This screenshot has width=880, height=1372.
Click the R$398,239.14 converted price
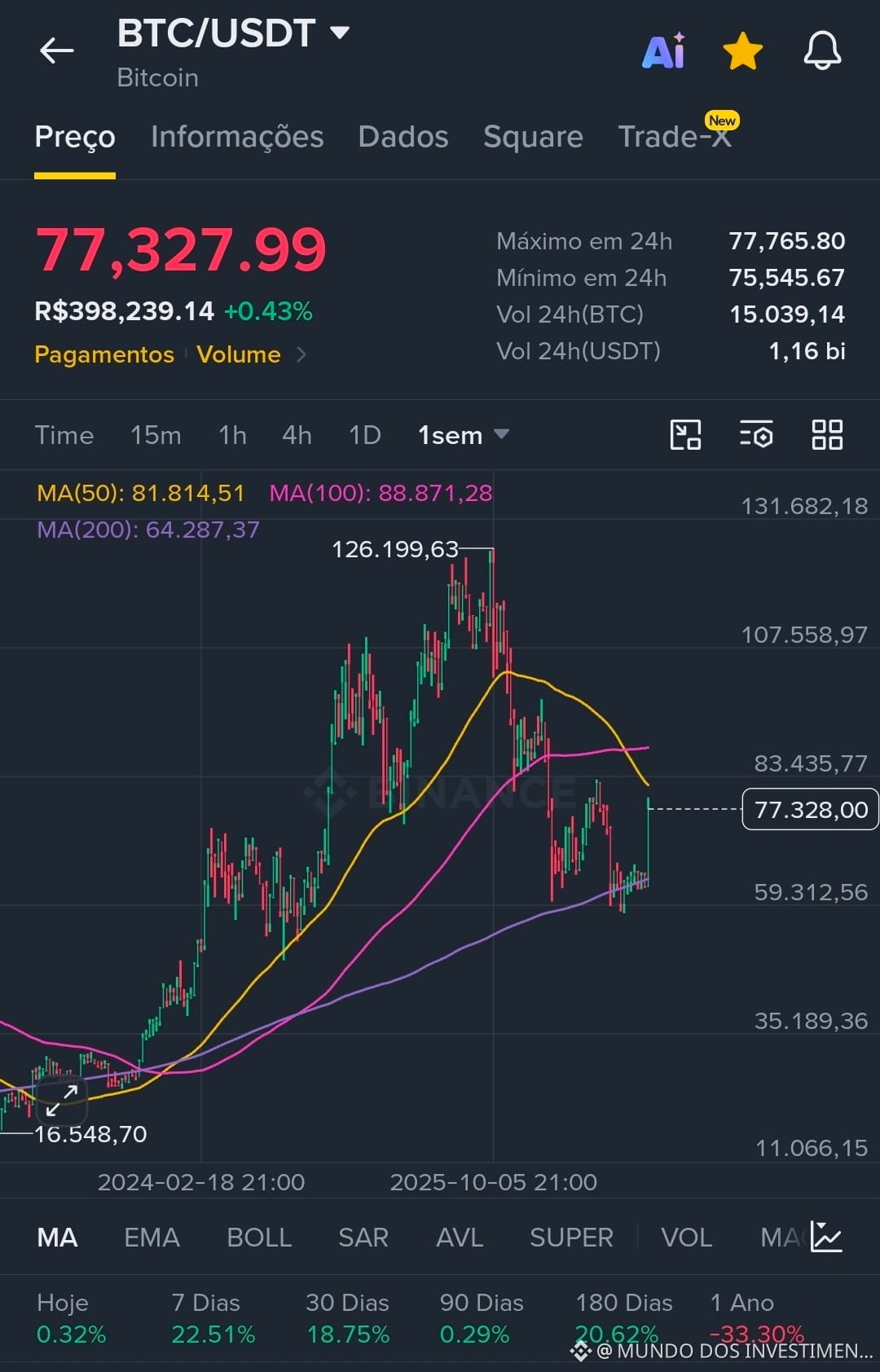124,311
